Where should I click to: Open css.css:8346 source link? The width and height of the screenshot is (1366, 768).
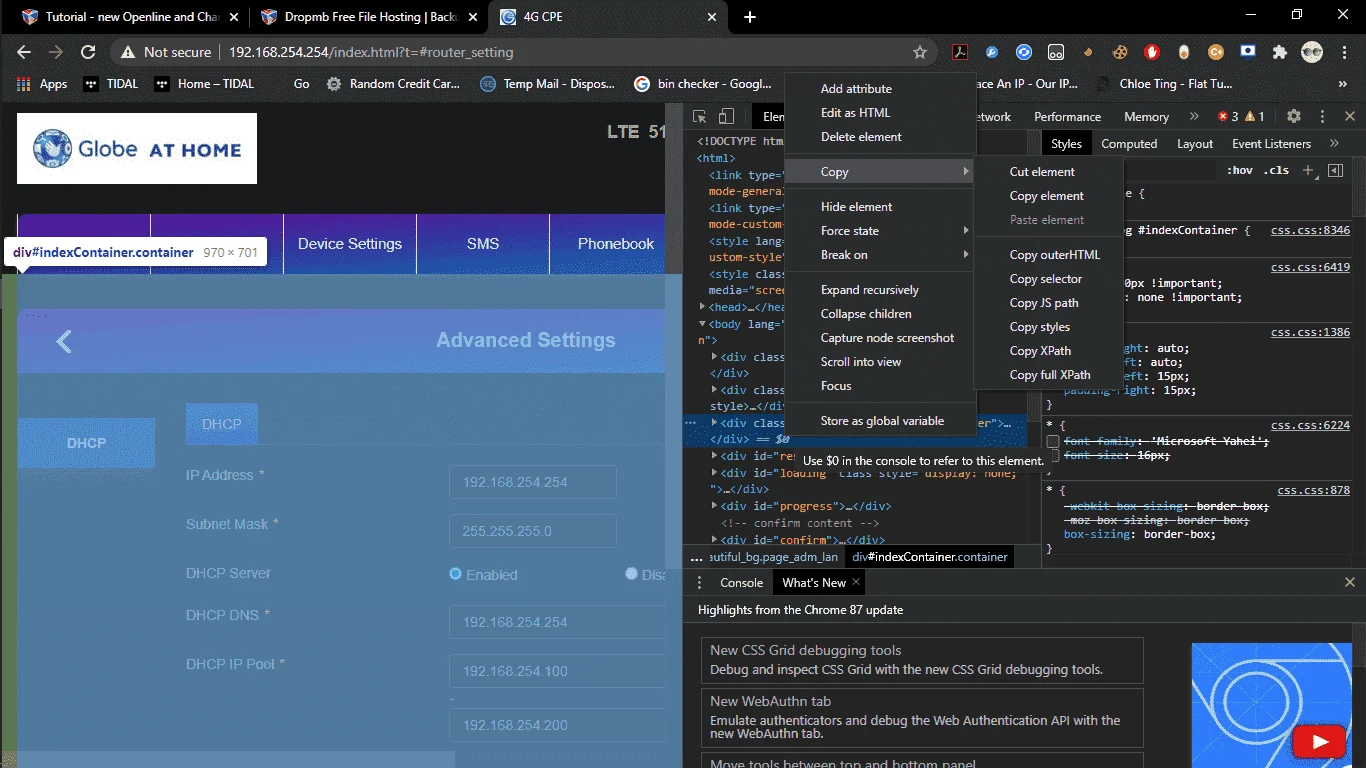pyautogui.click(x=1310, y=230)
